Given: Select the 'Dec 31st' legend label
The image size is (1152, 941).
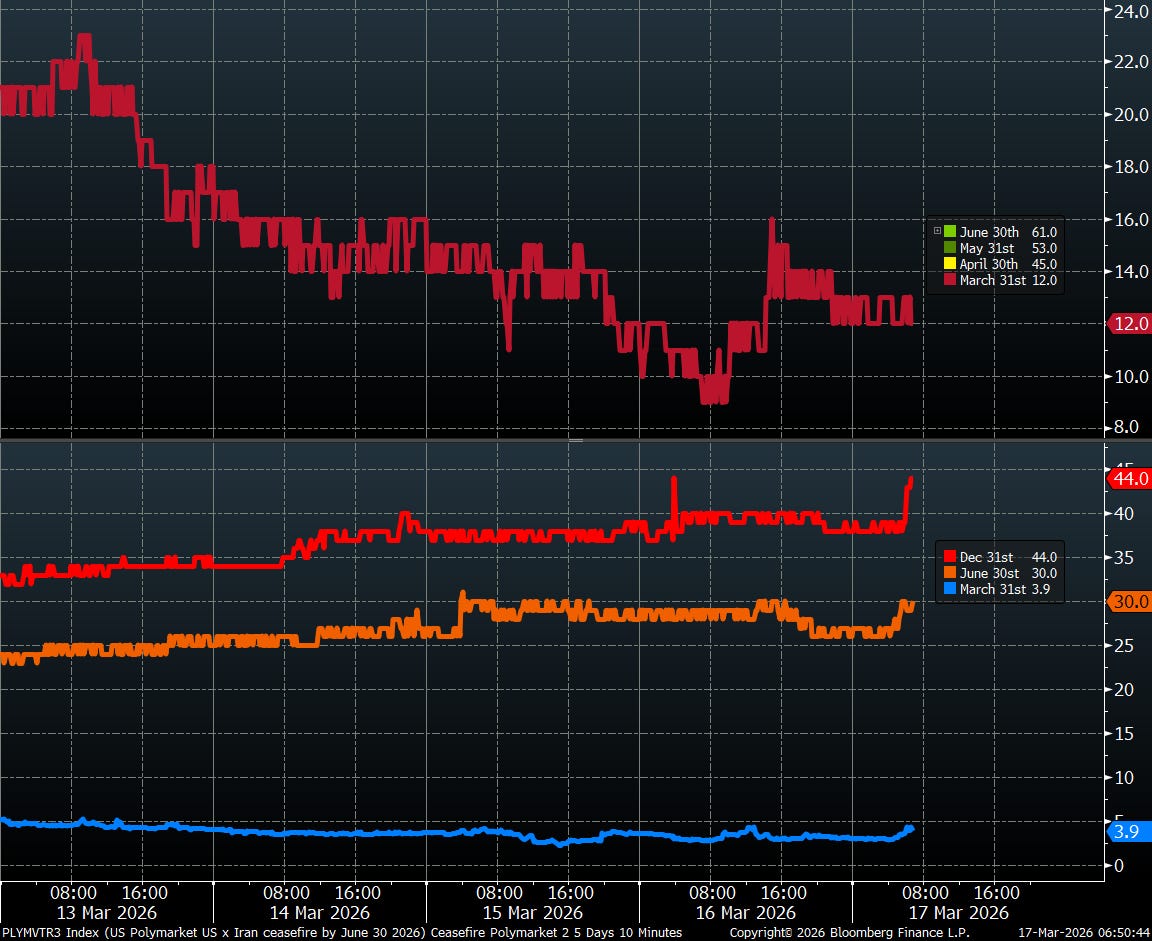Looking at the screenshot, I should pyautogui.click(x=986, y=557).
